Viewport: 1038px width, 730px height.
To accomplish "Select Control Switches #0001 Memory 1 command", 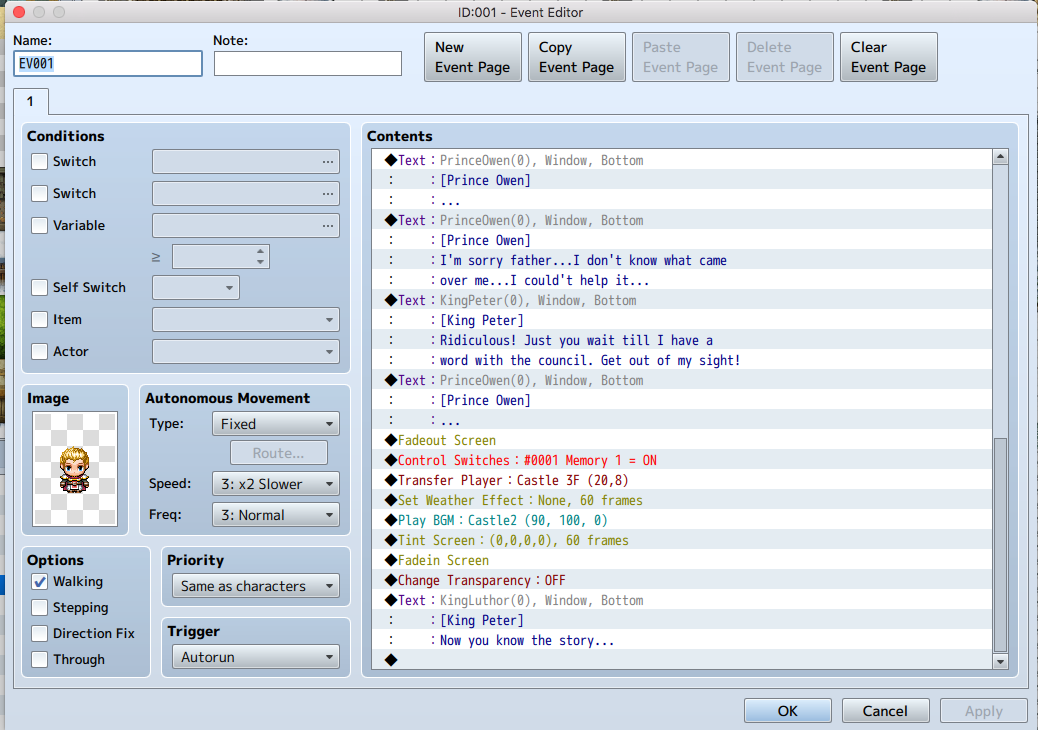I will tap(682, 460).
